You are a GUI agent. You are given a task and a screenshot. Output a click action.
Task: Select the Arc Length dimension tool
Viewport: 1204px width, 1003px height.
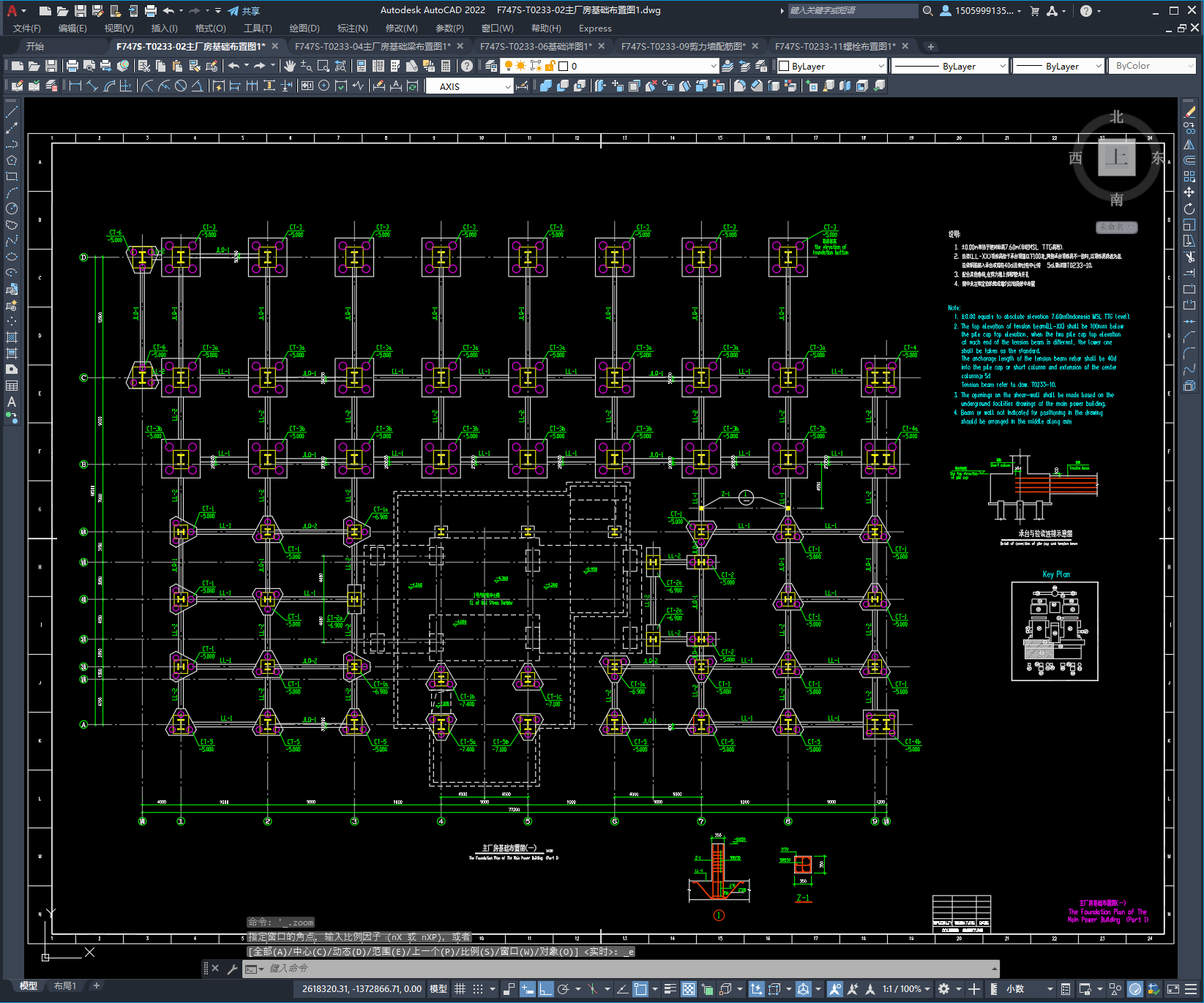point(109,86)
